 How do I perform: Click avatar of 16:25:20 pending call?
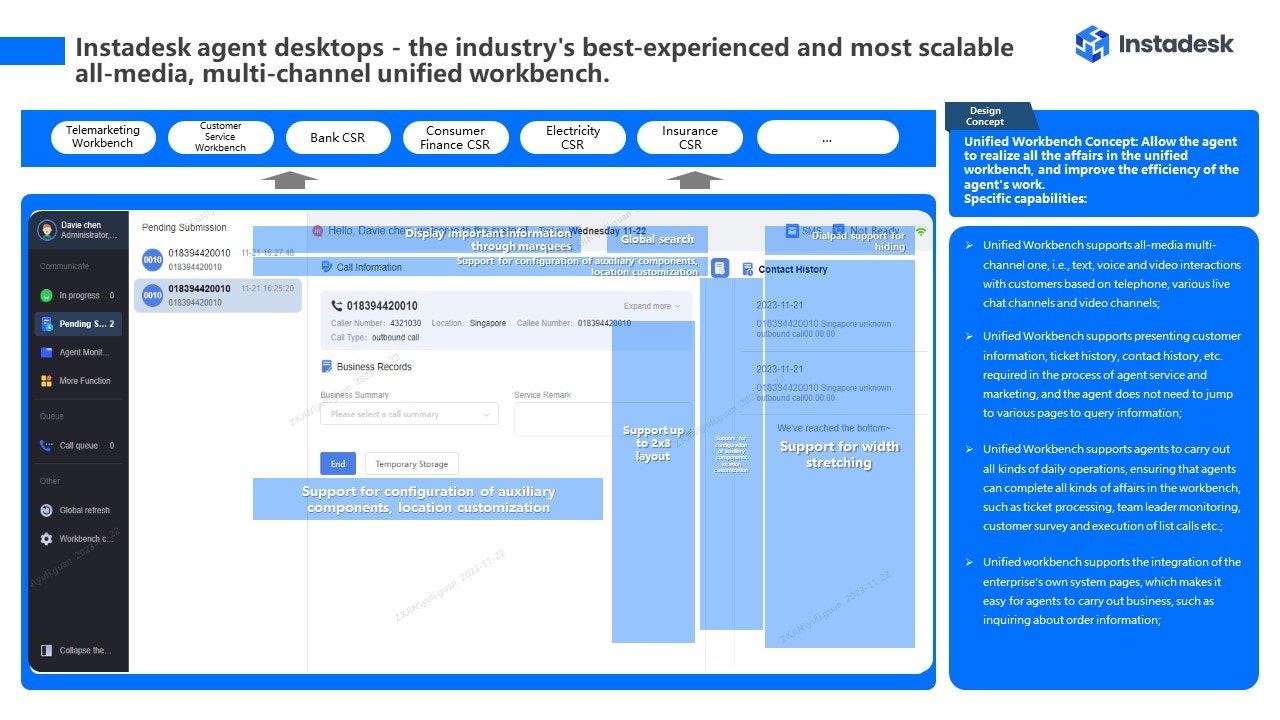point(152,295)
